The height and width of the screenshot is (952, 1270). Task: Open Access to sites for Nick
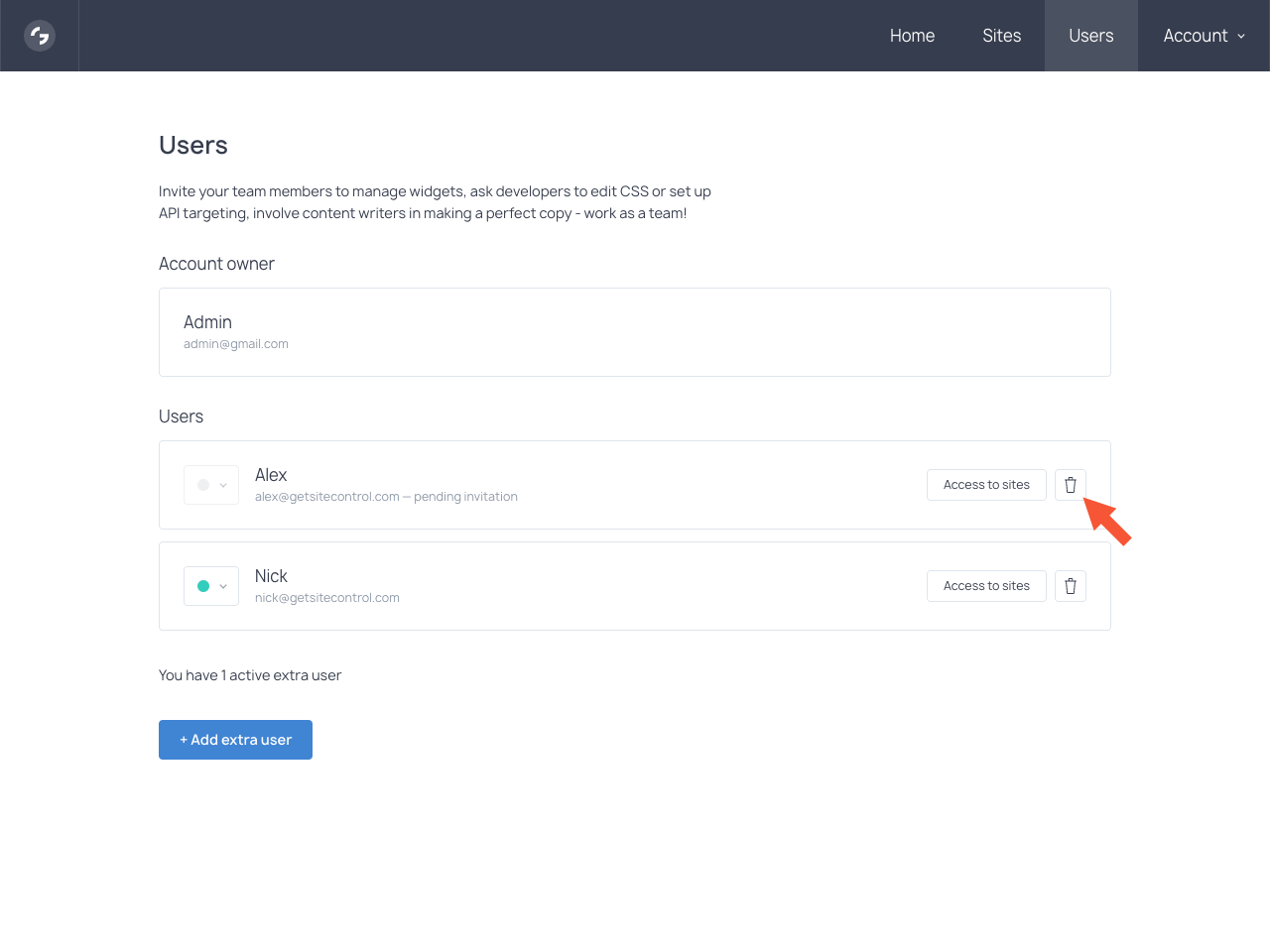(x=986, y=586)
